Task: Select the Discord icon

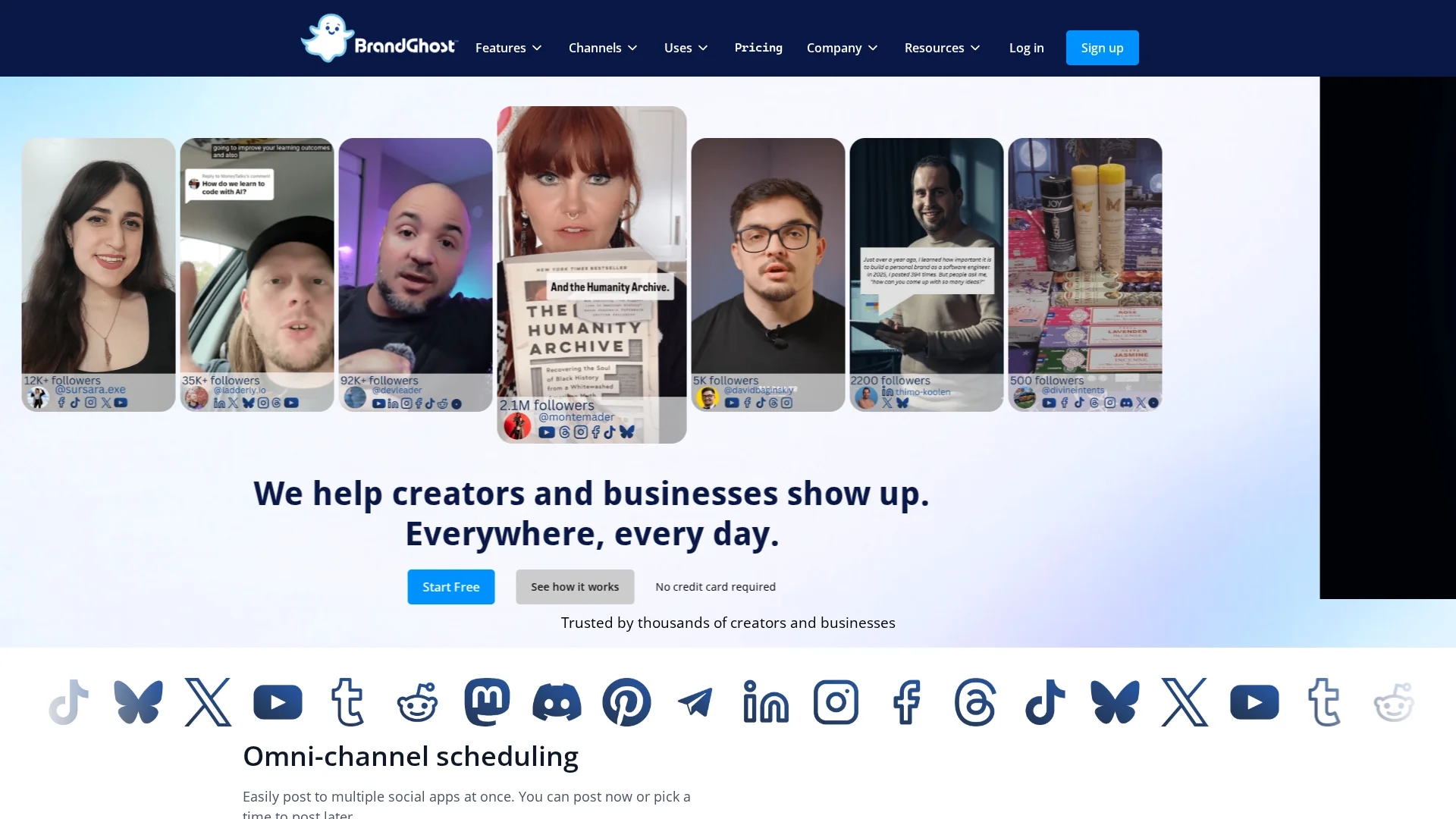Action: coord(557,702)
